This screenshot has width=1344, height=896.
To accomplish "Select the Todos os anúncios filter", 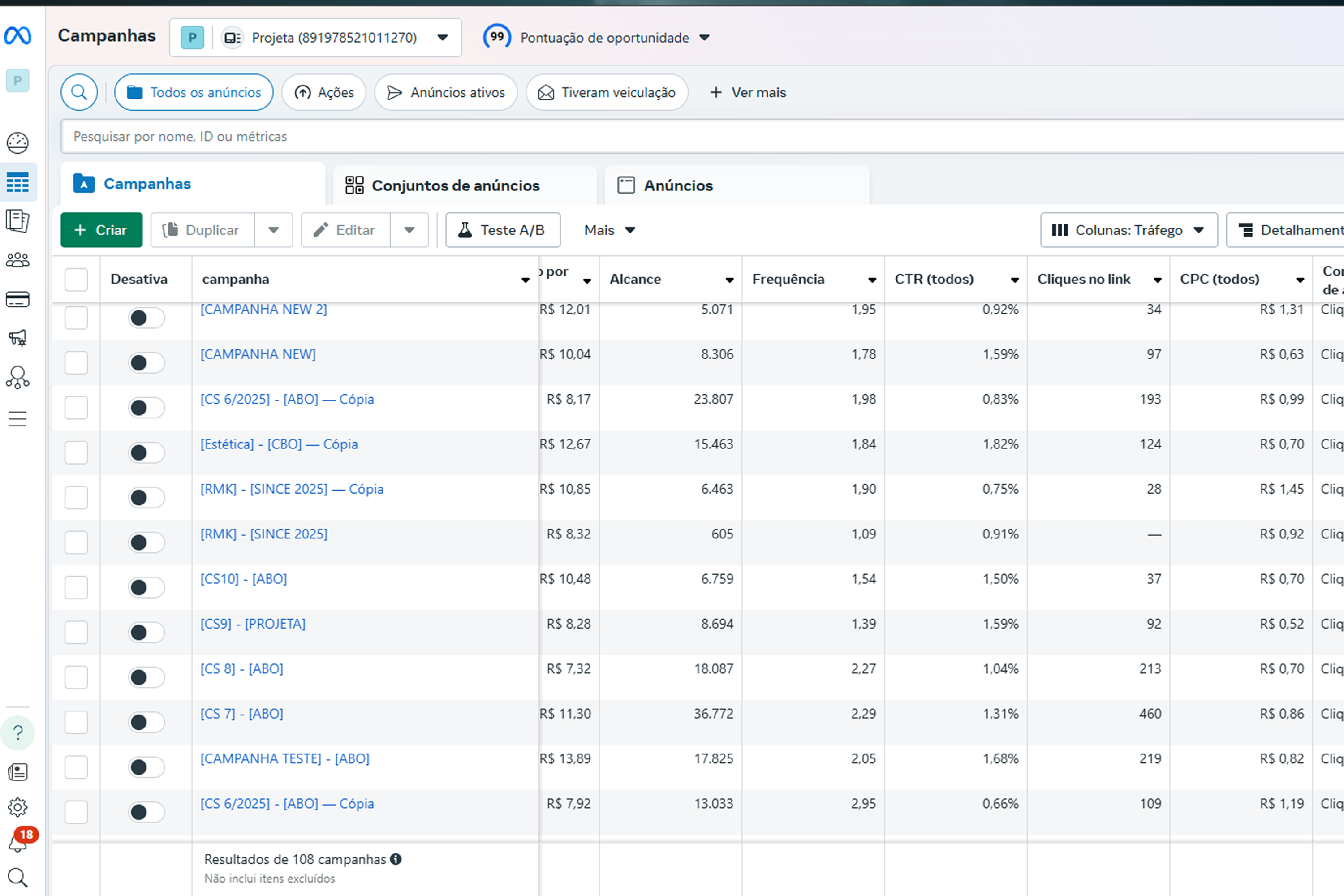I will click(x=194, y=93).
